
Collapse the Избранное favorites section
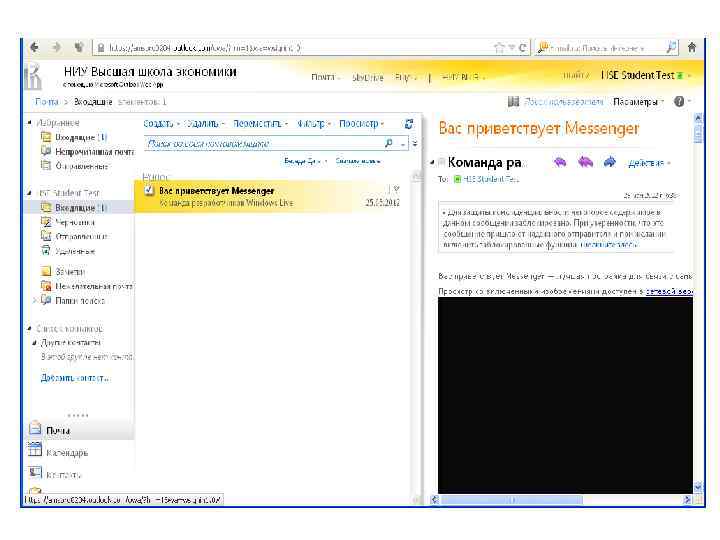29,123
